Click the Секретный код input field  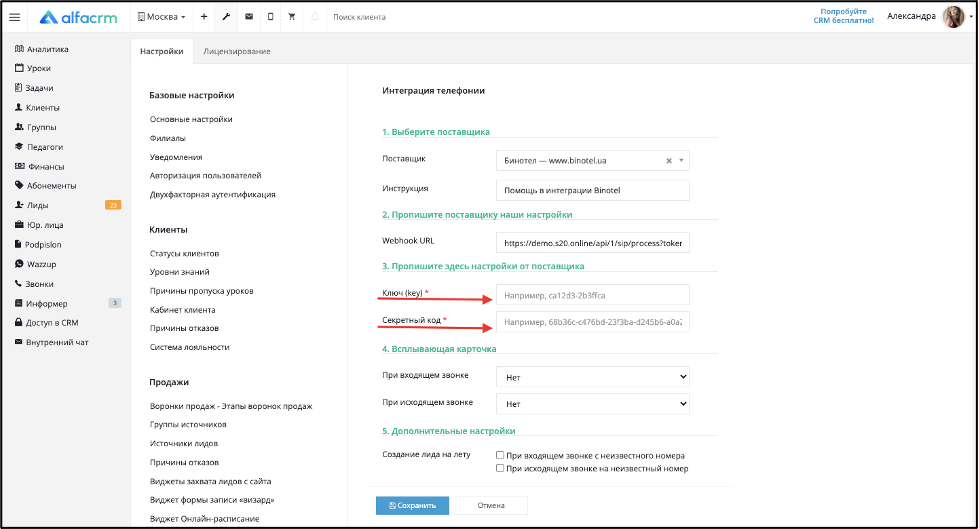593,322
